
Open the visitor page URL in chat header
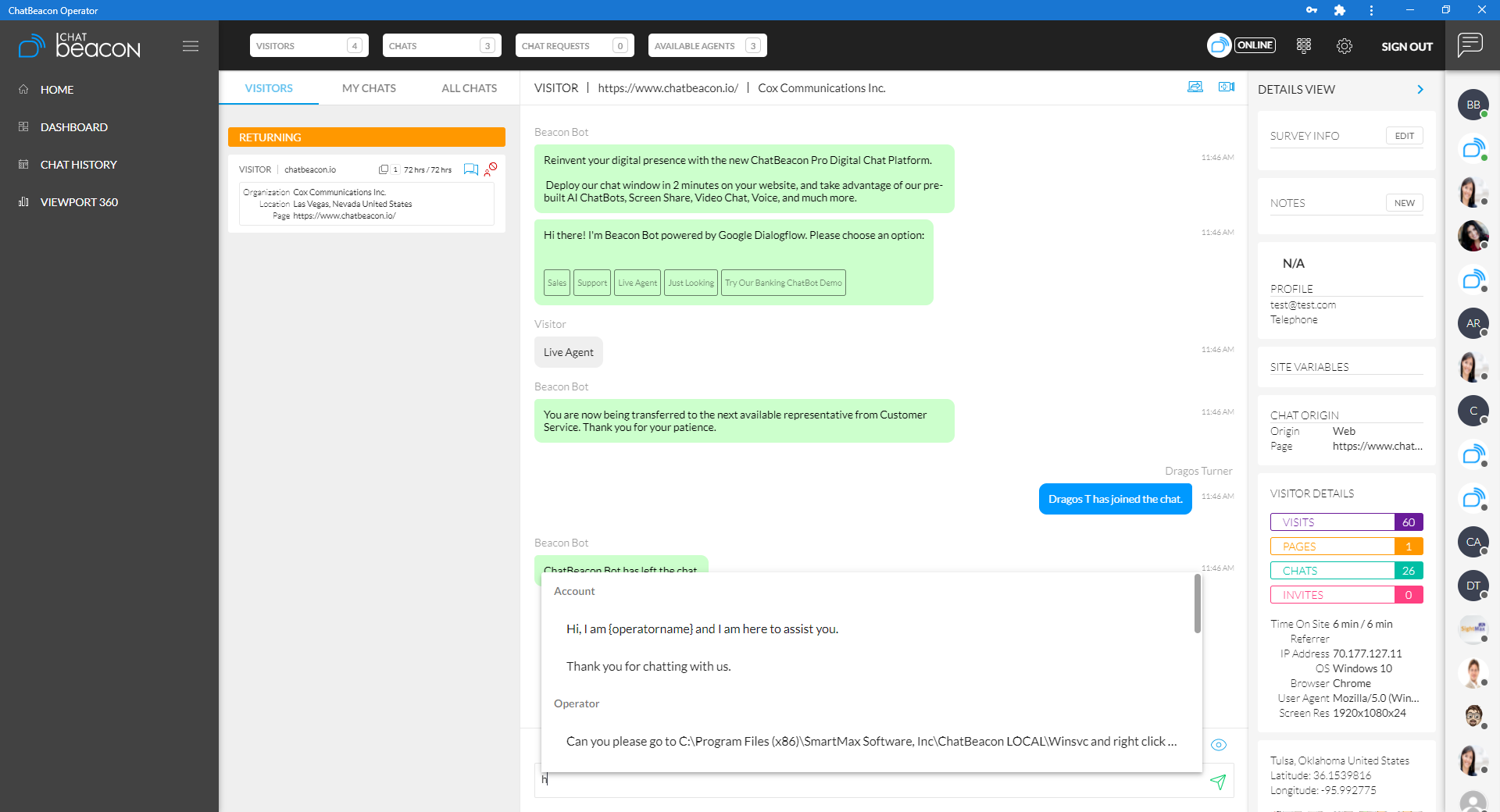click(x=668, y=88)
